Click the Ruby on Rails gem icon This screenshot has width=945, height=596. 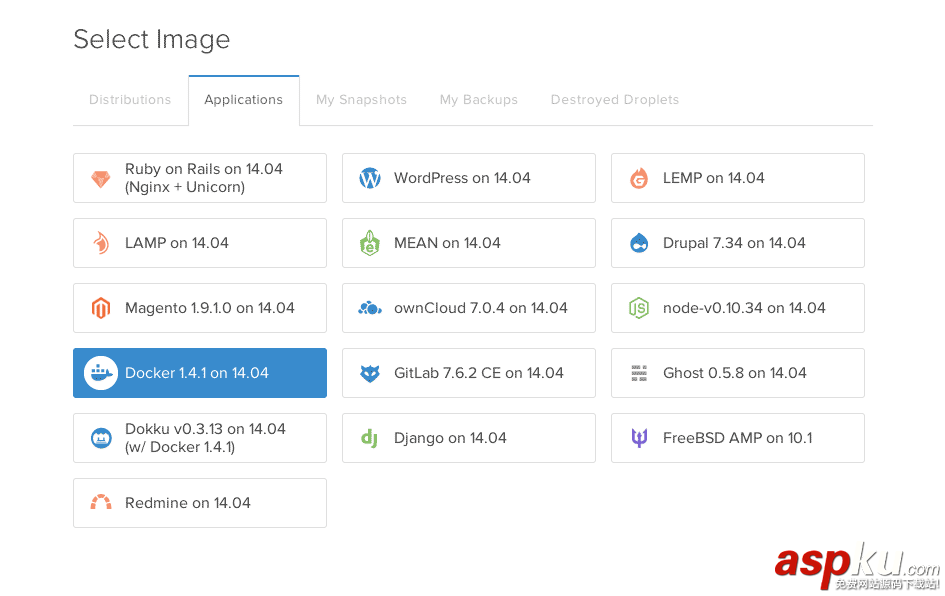click(101, 179)
